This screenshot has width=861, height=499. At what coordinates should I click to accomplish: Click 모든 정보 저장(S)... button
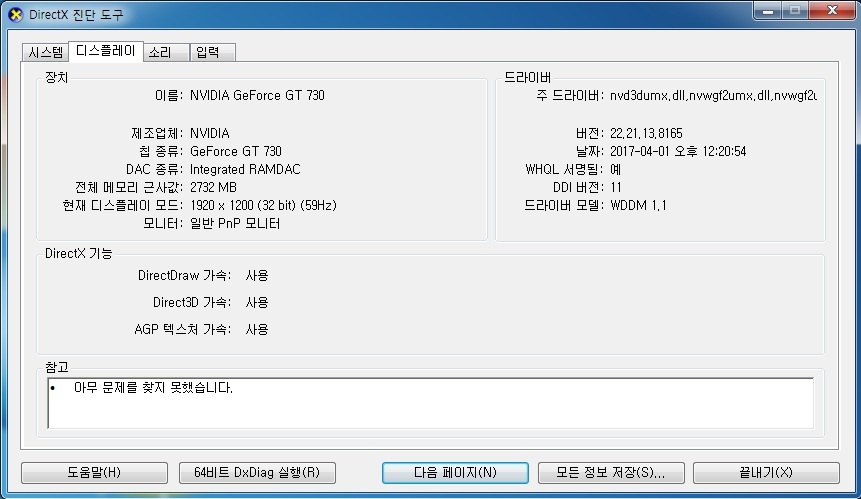(611, 473)
